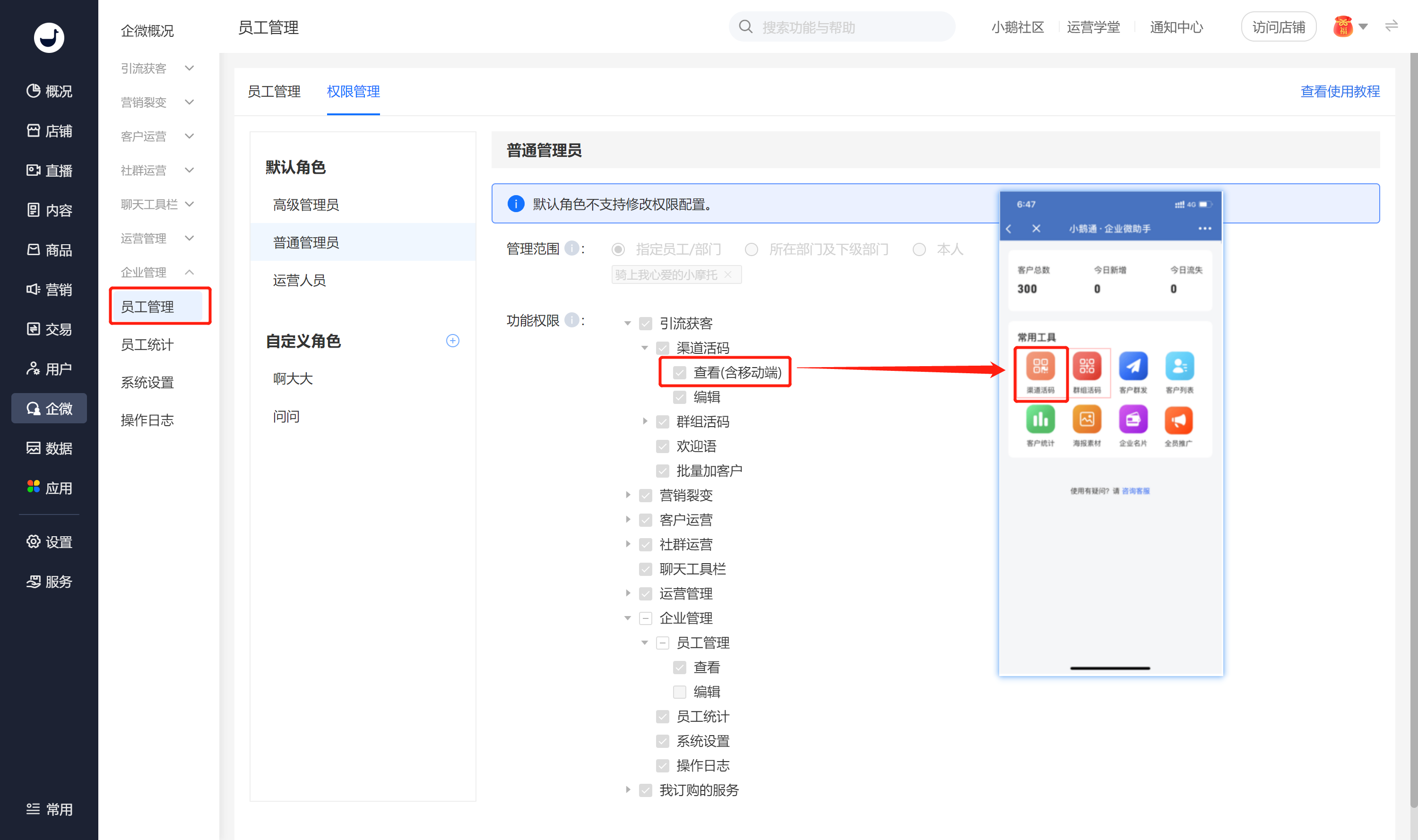This screenshot has width=1418, height=840.
Task: Switch to the 权限管理 tab
Action: point(354,91)
